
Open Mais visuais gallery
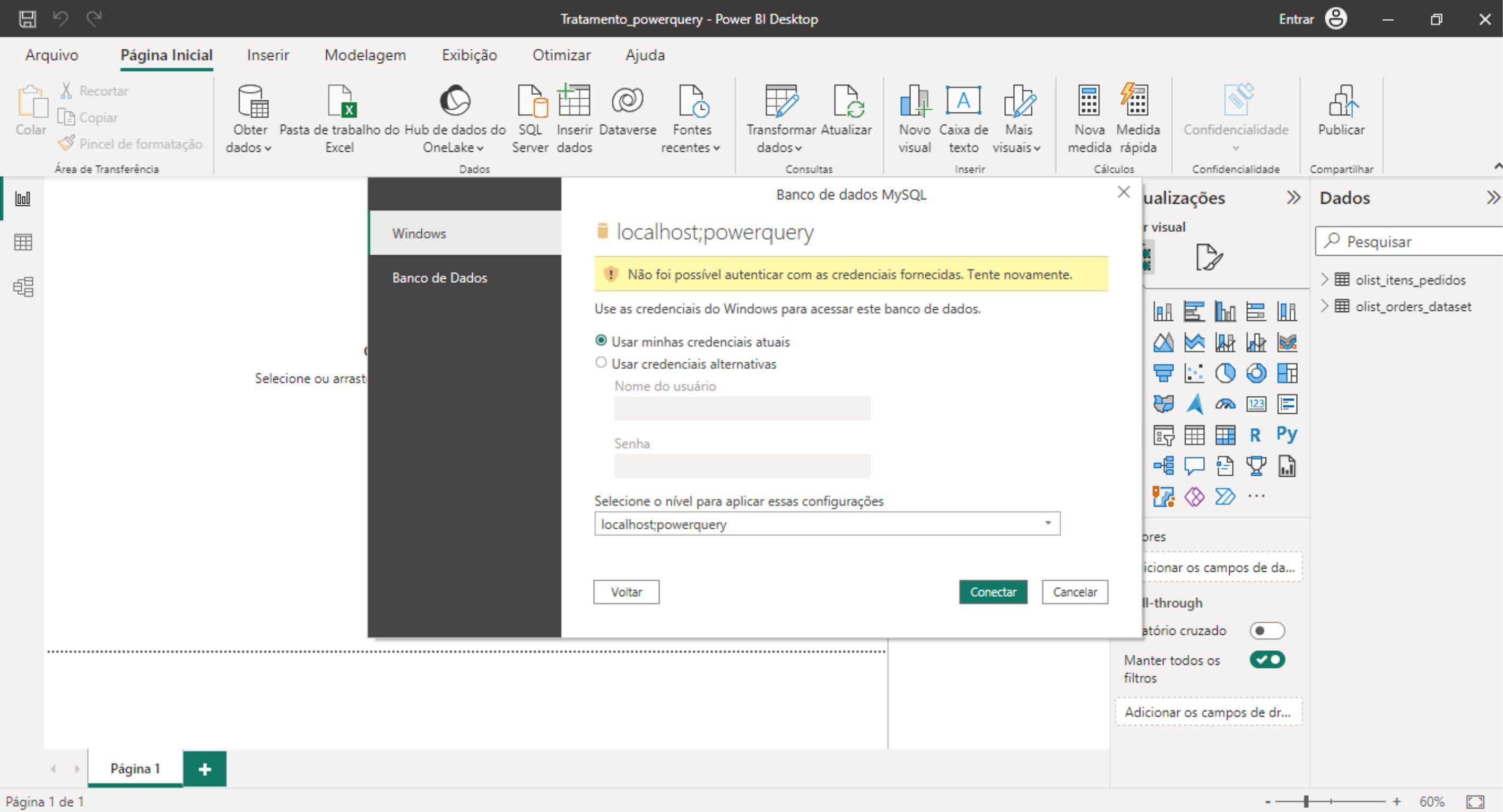click(1018, 119)
